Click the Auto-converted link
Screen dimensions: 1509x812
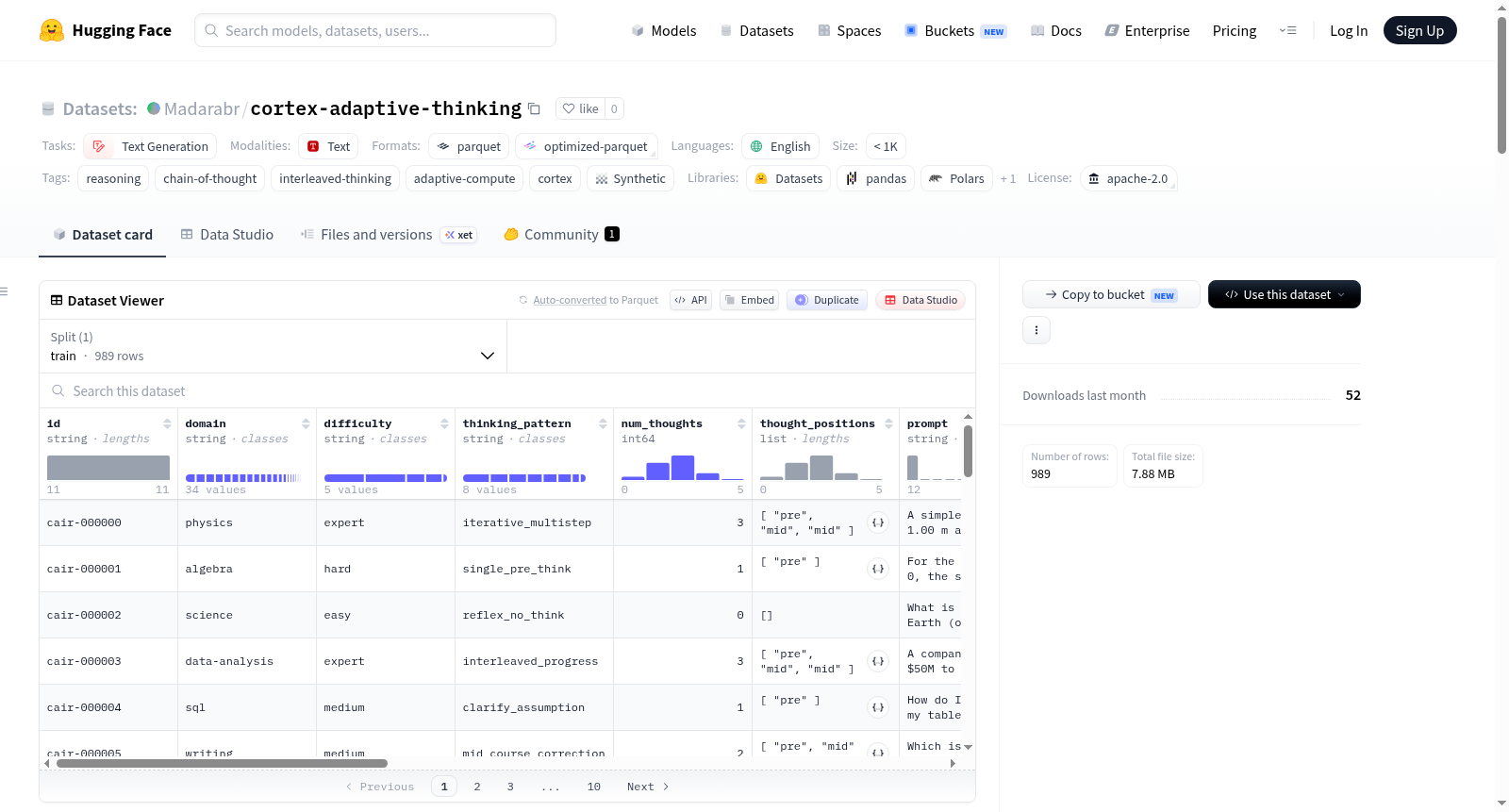click(x=570, y=300)
